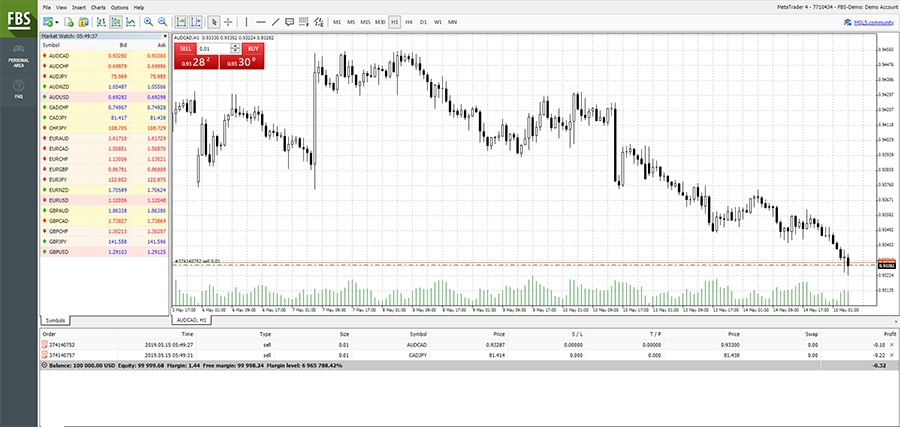This screenshot has width=900, height=427.
Task: Switch chart to candlestick display
Action: (x=115, y=21)
